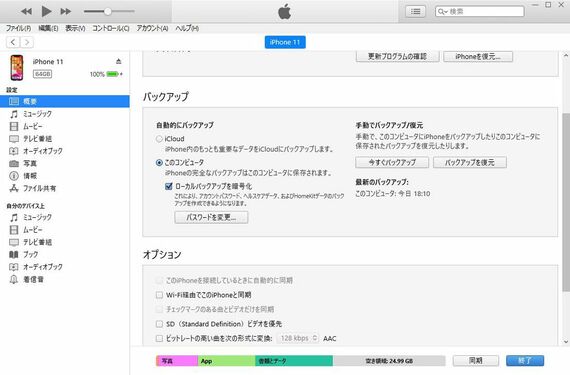570x375 pixels.
Task: Eject the iPhone 11 device
Action: [x=119, y=61]
